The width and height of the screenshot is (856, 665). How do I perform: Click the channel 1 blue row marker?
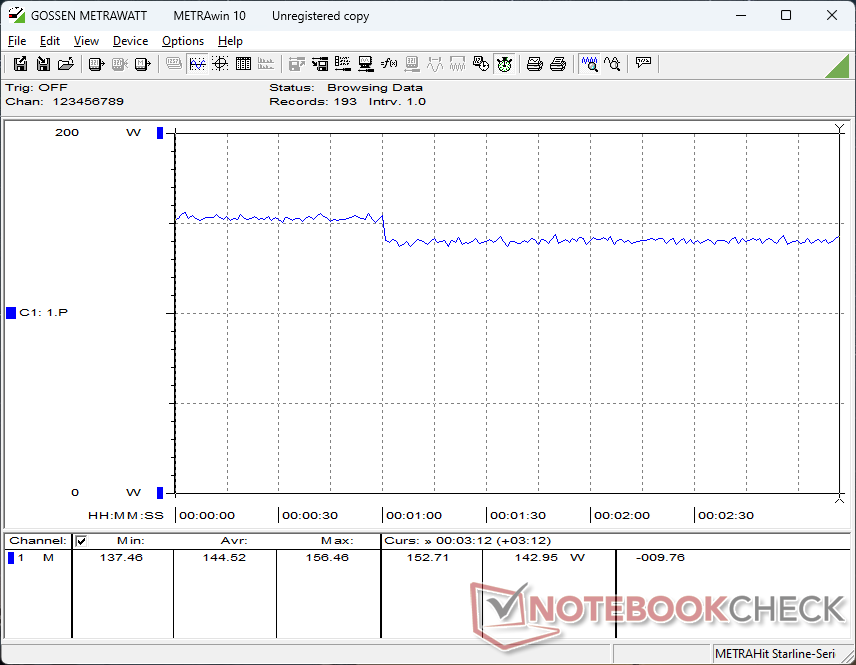pyautogui.click(x=11, y=557)
